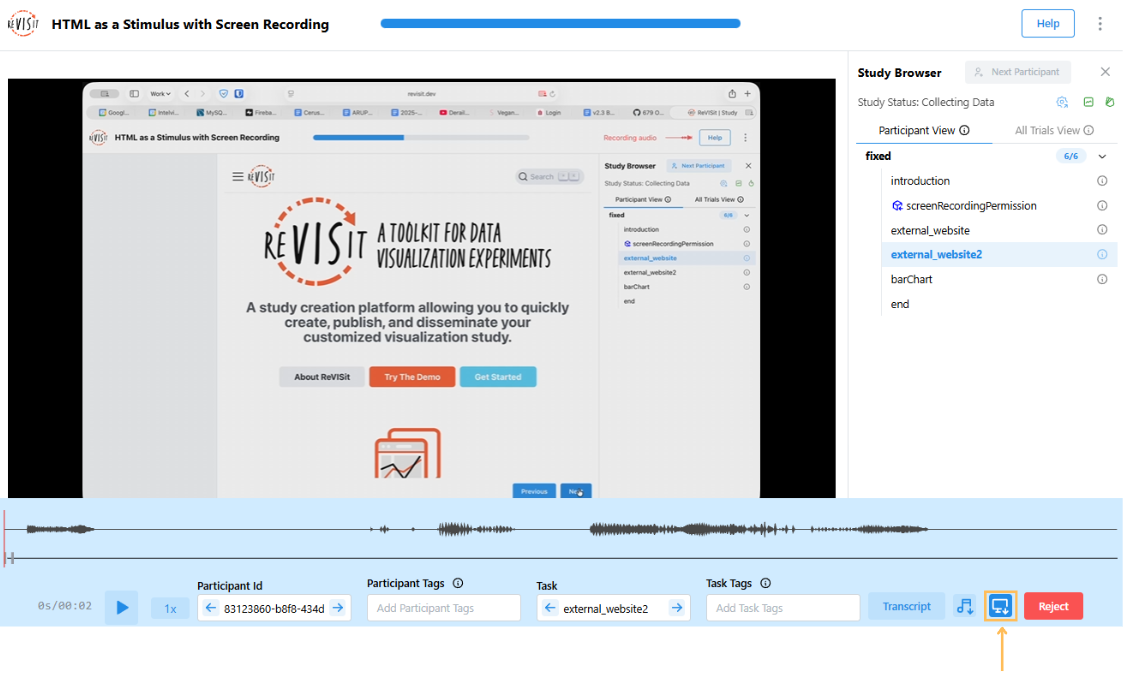1125x677 pixels.
Task: Open the study settings gear icon
Action: pyautogui.click(x=1062, y=102)
